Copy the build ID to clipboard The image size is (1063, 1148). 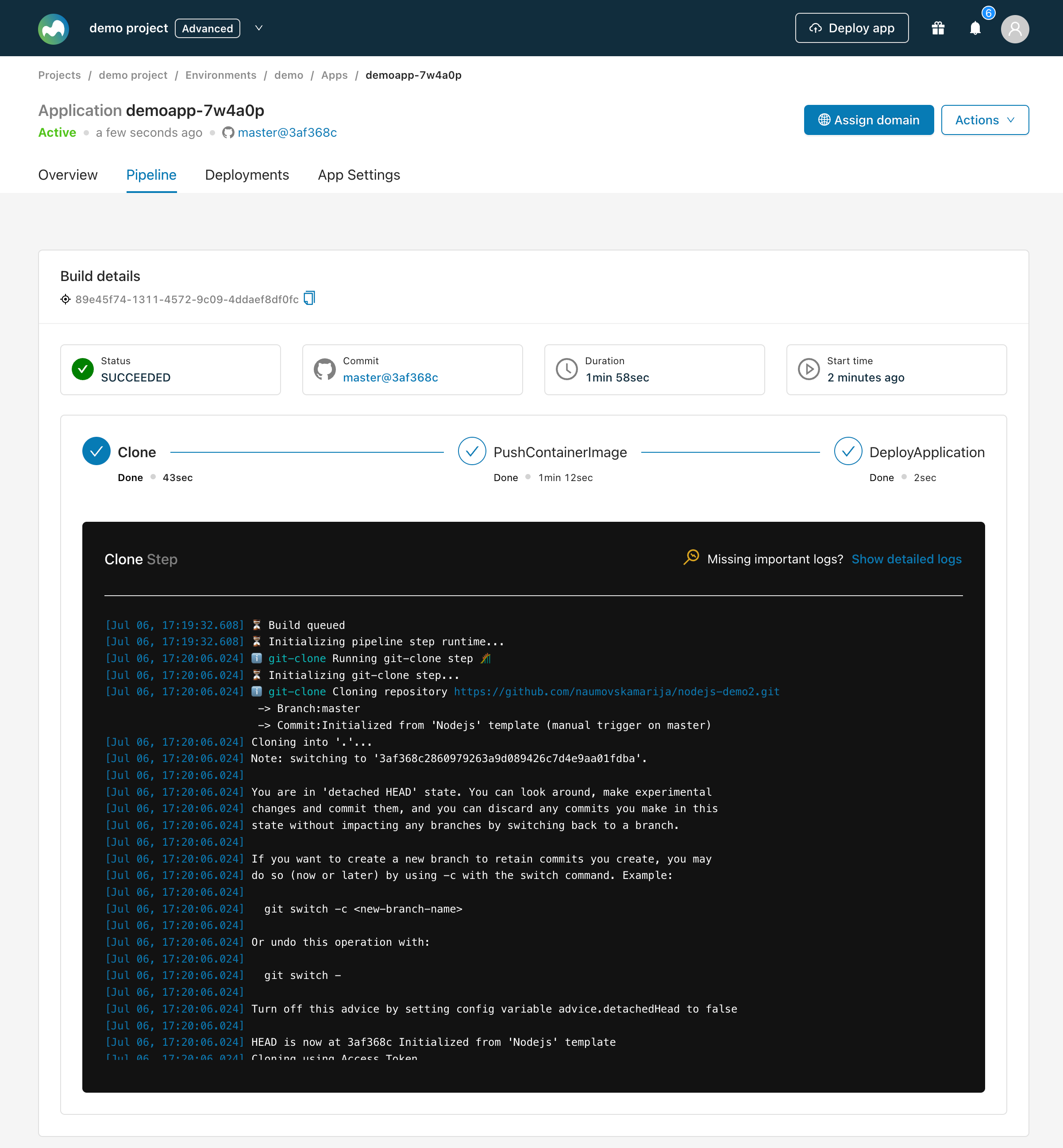(309, 298)
